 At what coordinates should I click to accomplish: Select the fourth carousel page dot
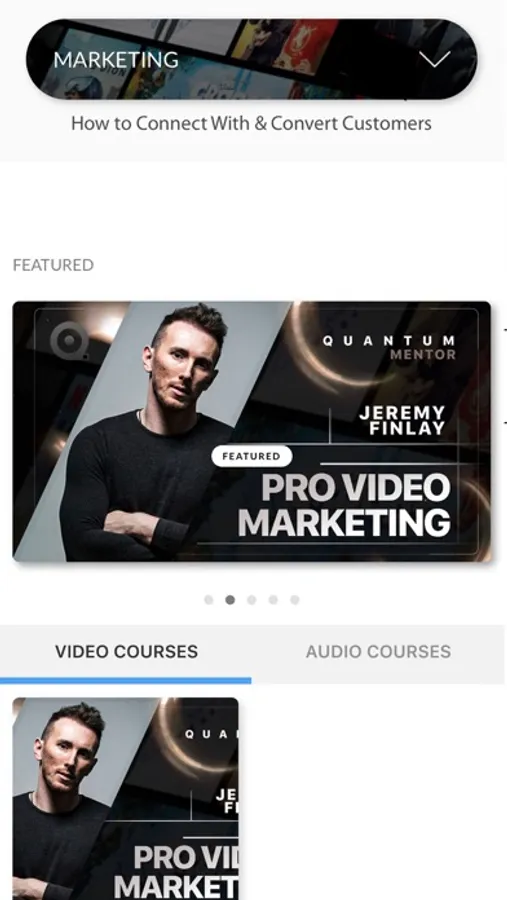[273, 600]
